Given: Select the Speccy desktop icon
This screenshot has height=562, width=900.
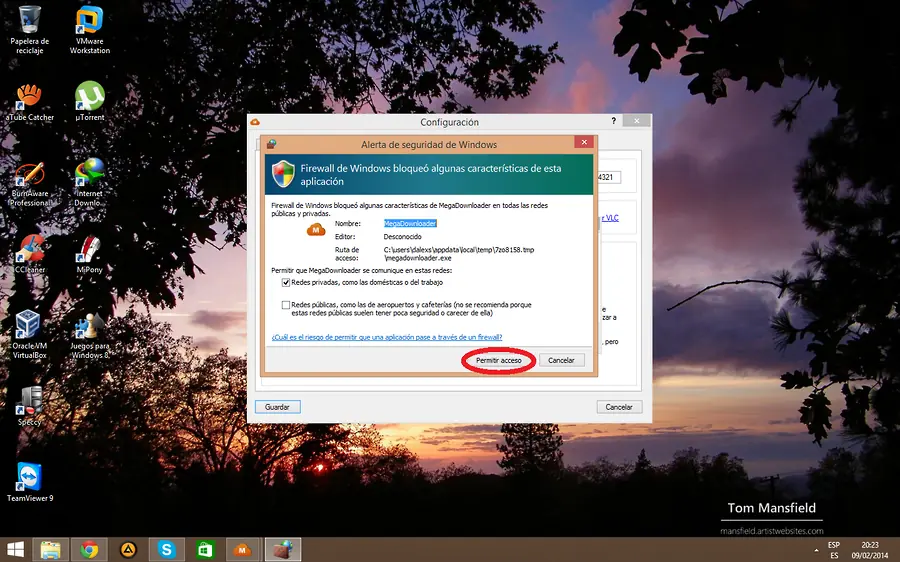Looking at the screenshot, I should click(x=29, y=406).
